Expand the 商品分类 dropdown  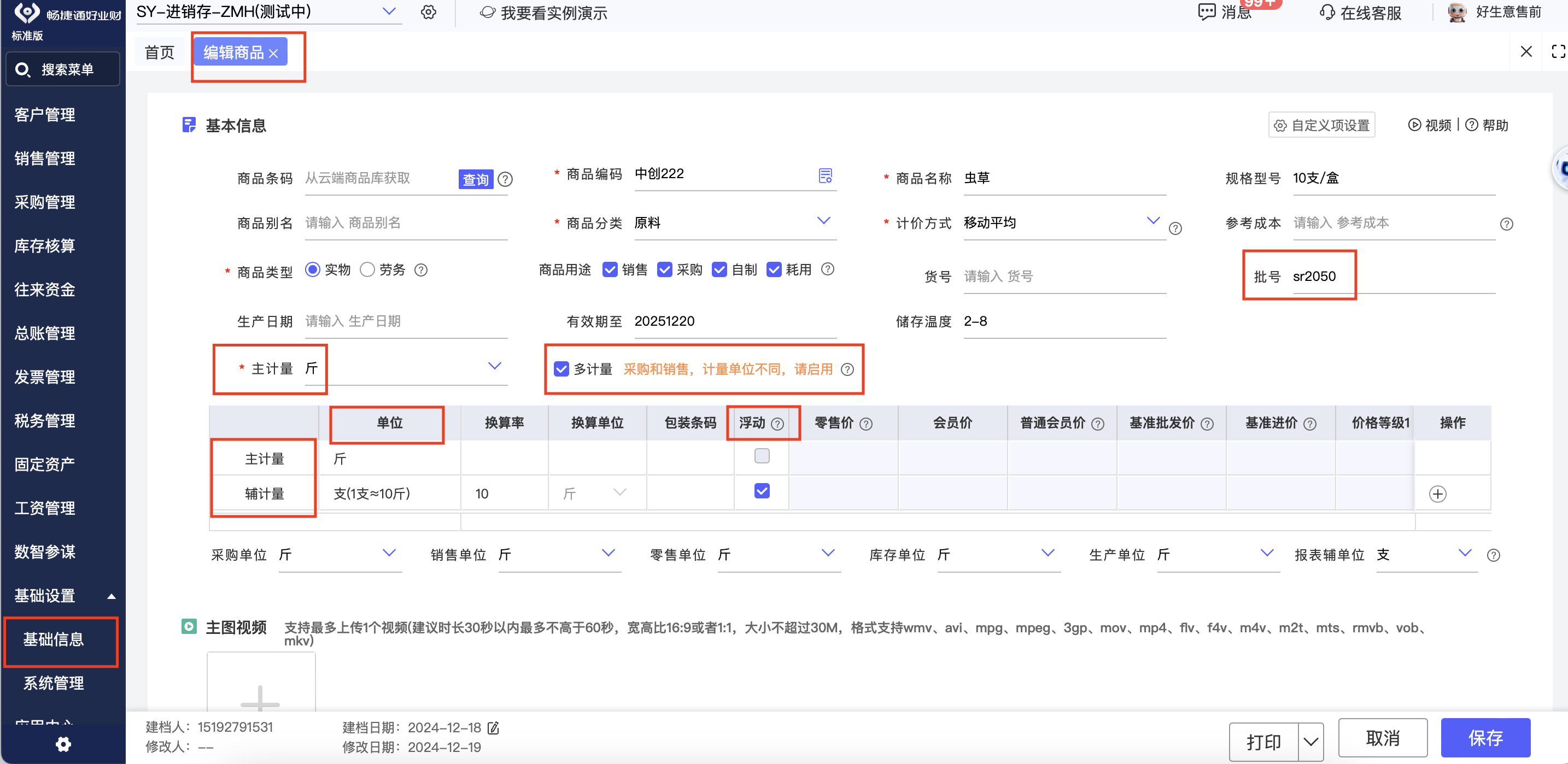tap(823, 221)
